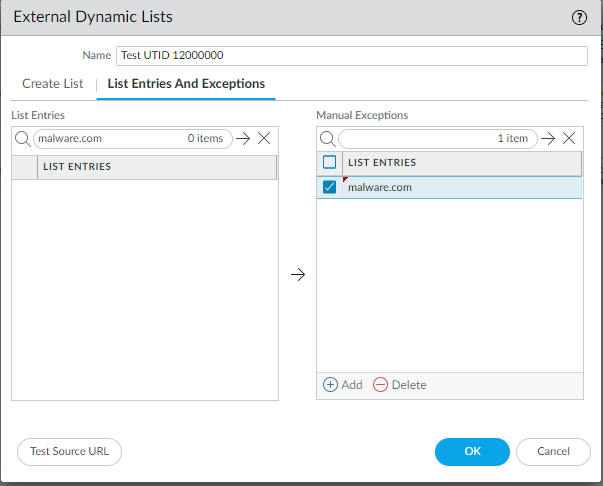
Task: Select the List Entries And Exceptions tab
Action: [x=186, y=84]
